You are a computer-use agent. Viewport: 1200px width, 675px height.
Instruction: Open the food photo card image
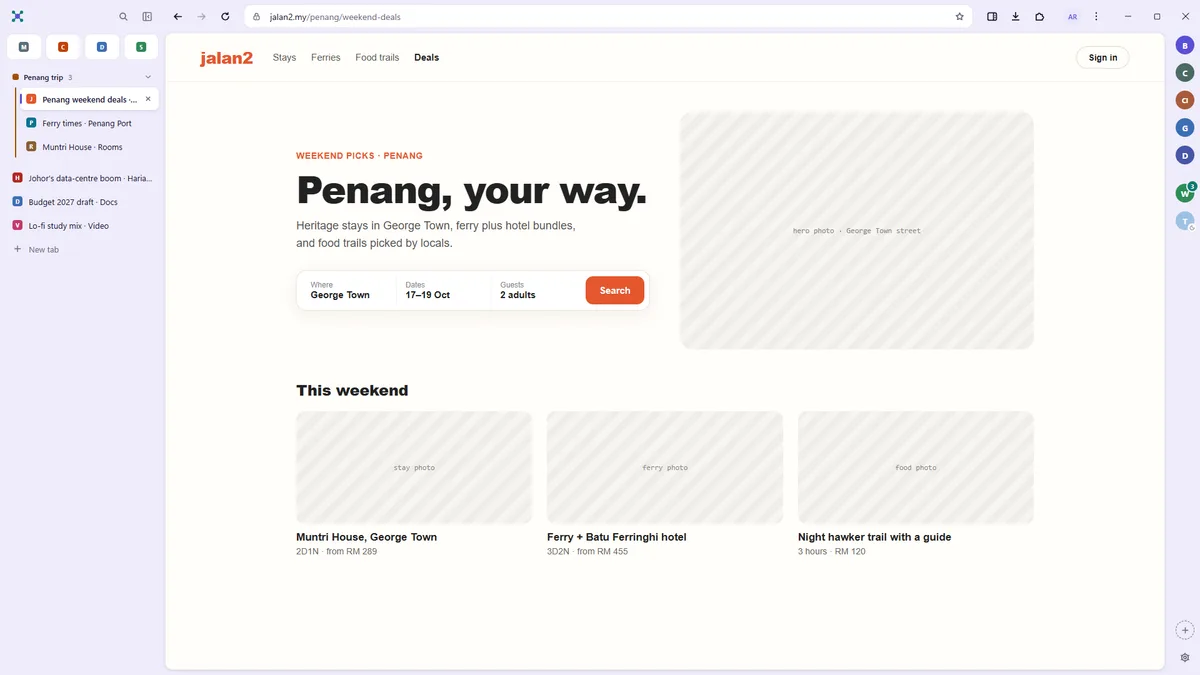coord(916,467)
